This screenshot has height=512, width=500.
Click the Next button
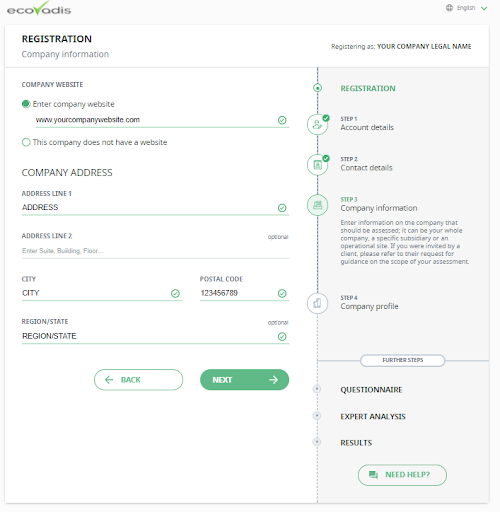pos(244,380)
